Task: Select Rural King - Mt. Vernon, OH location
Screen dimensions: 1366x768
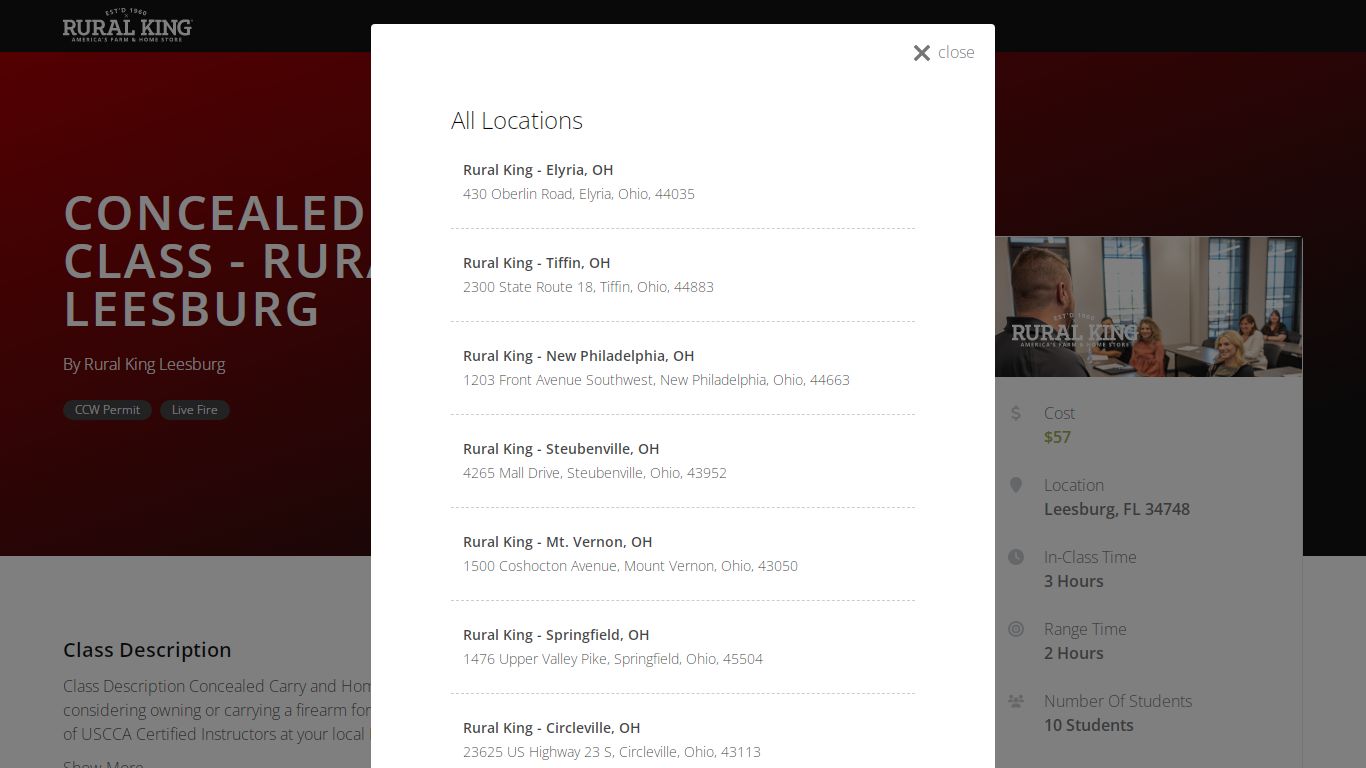Action: tap(557, 542)
